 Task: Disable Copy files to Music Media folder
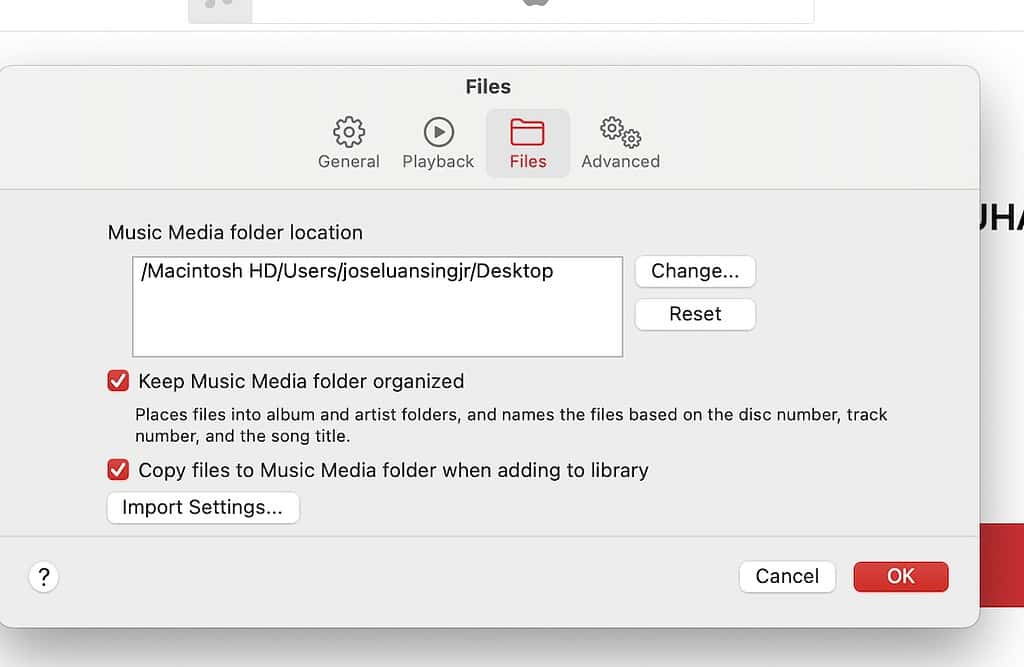pos(117,470)
